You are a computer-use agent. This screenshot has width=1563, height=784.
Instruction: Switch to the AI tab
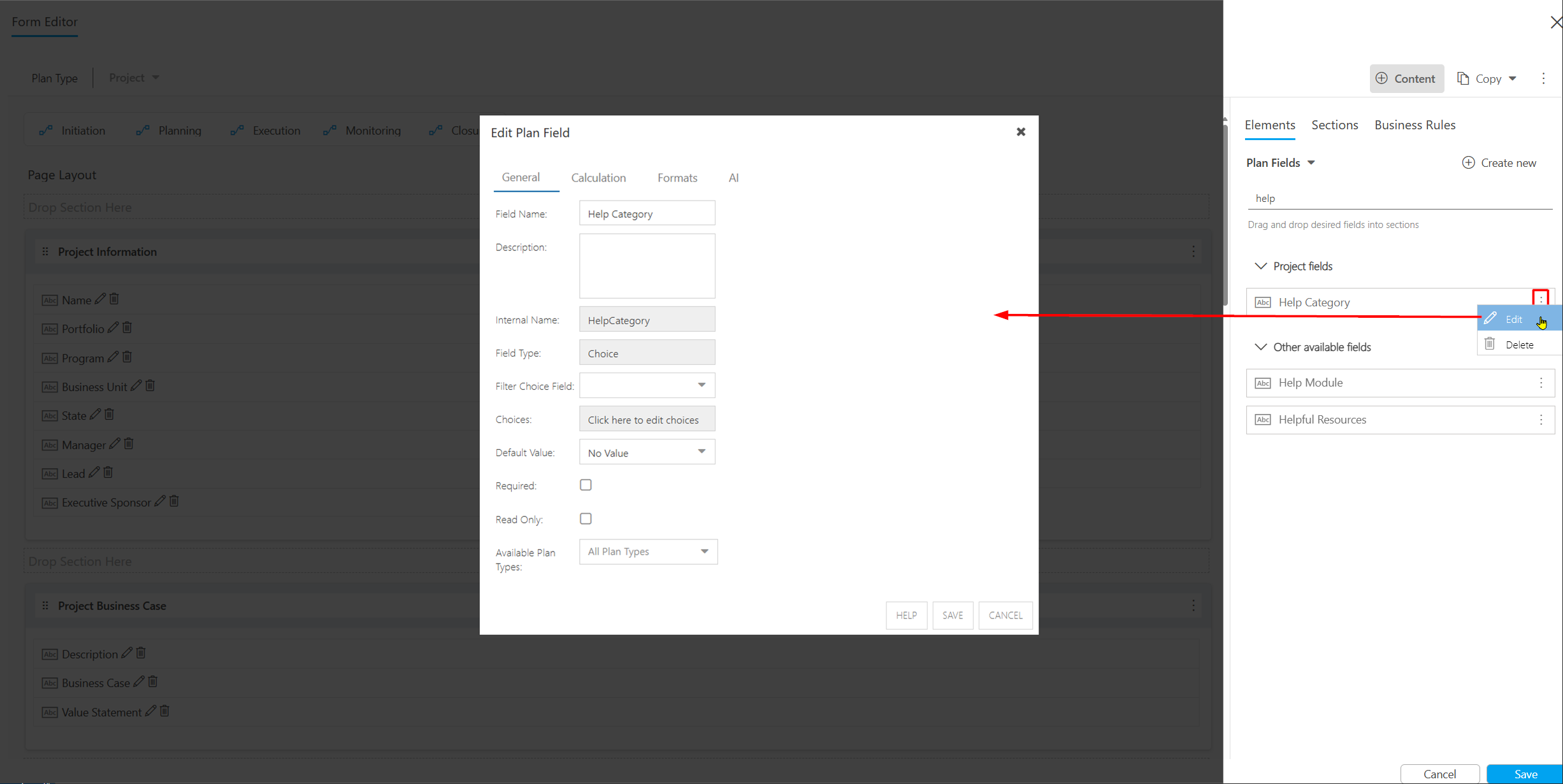click(733, 178)
